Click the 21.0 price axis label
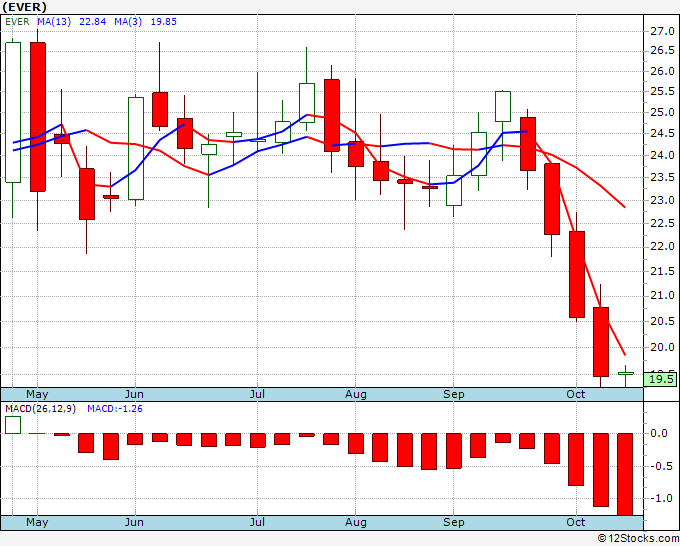This screenshot has width=680, height=546. click(x=662, y=296)
